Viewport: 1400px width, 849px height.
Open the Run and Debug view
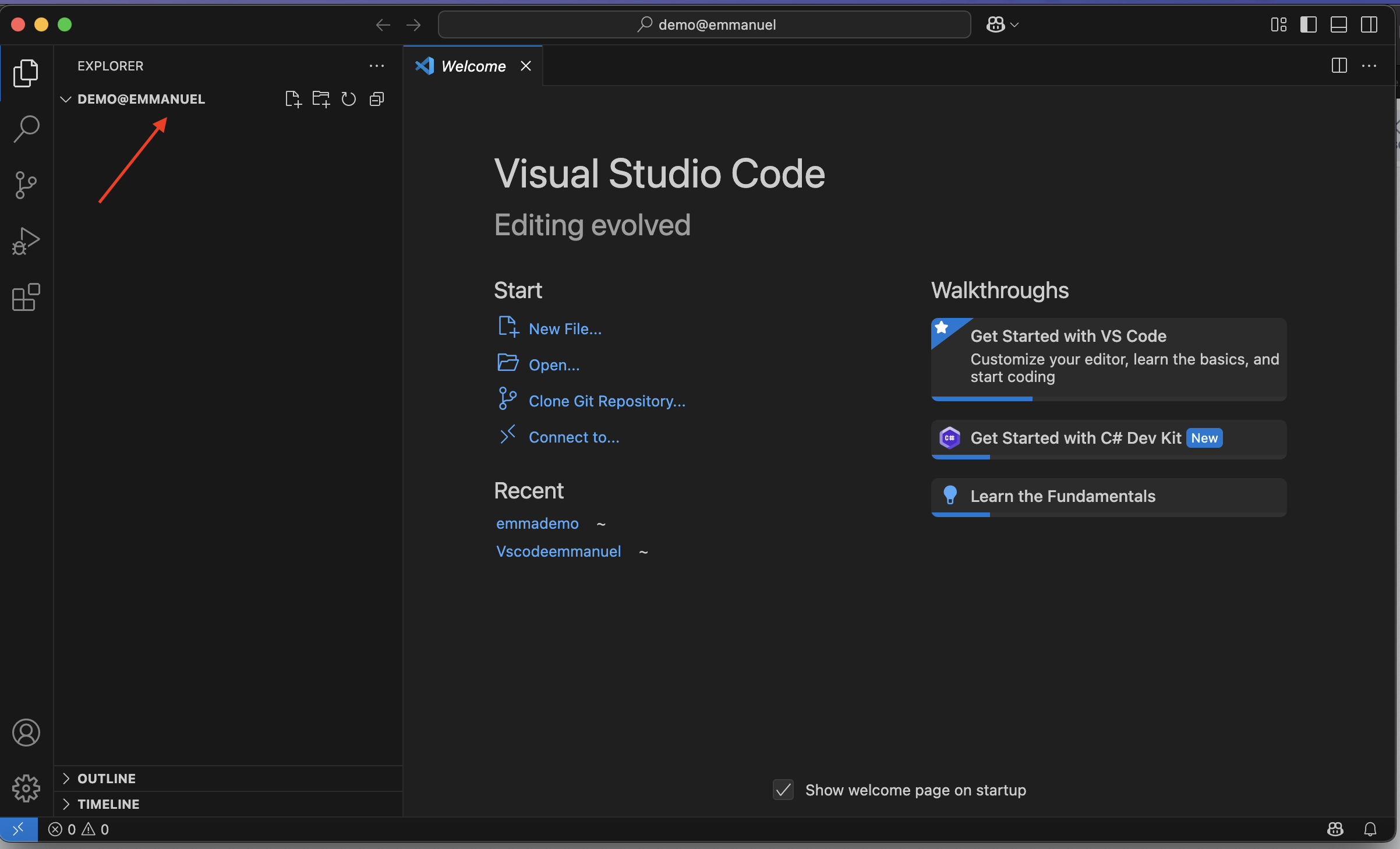[x=26, y=241]
